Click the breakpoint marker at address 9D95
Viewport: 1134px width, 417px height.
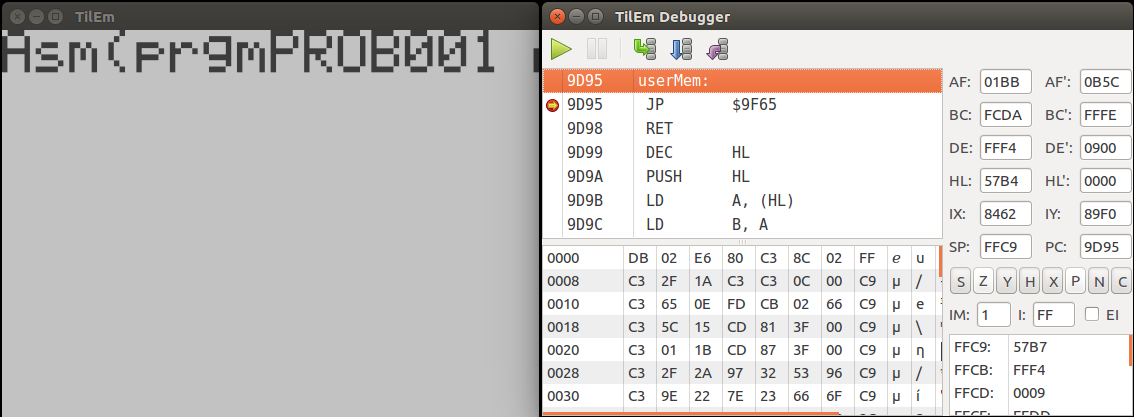tap(553, 106)
